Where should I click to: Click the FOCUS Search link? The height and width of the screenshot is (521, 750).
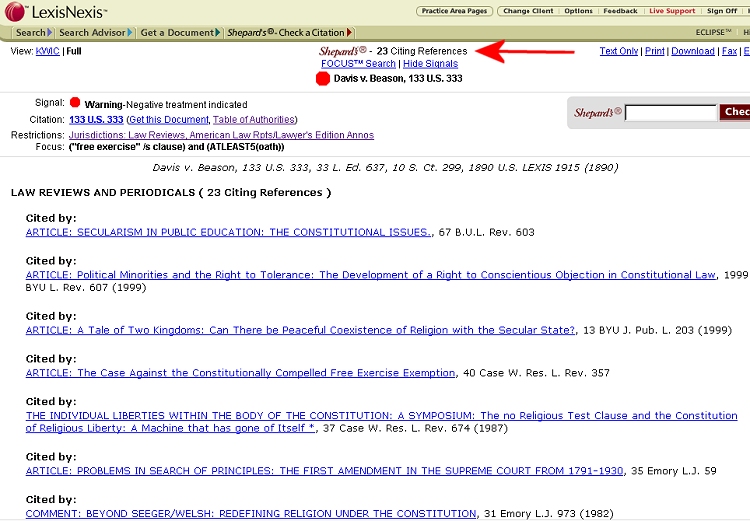pos(358,63)
